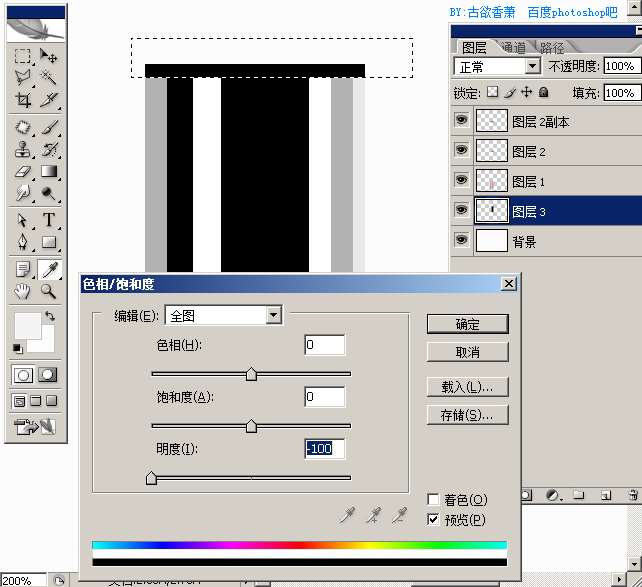This screenshot has height=587, width=642.
Task: Choose full screen with menu bar mode
Action: (x=36, y=401)
